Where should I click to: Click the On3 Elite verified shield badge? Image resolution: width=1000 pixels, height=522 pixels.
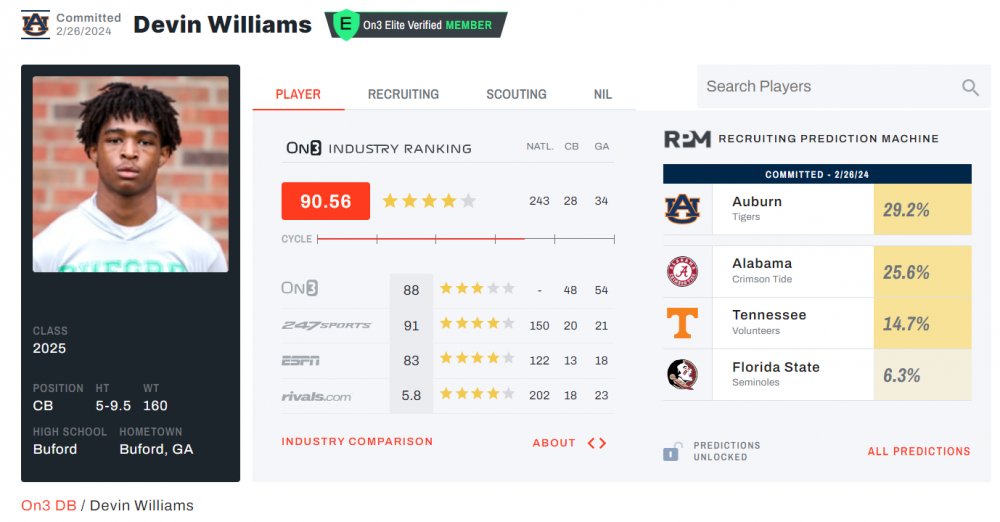click(346, 25)
